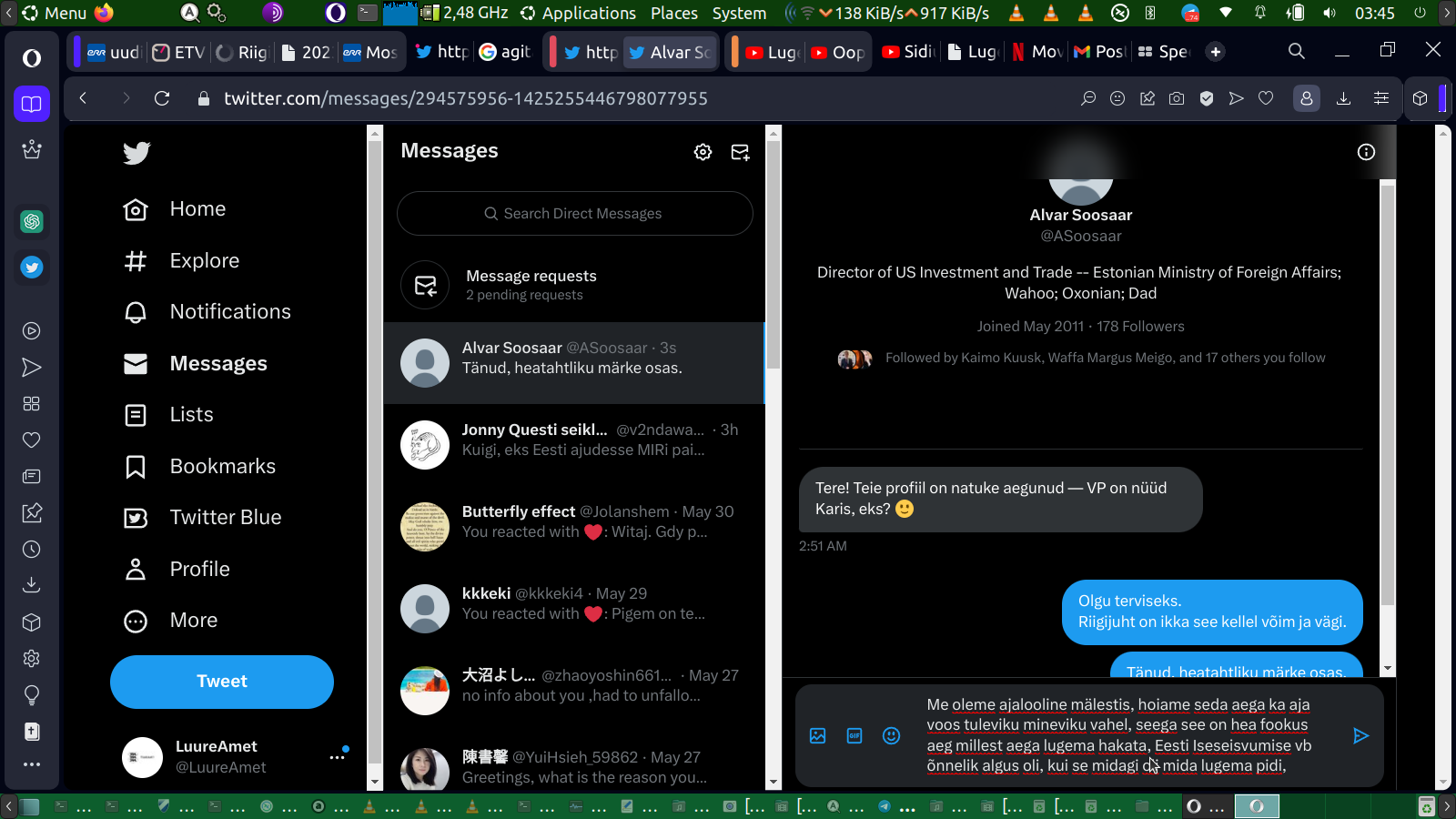Open Jonny Questi conversation
The width and height of the screenshot is (1456, 819).
(x=574, y=445)
